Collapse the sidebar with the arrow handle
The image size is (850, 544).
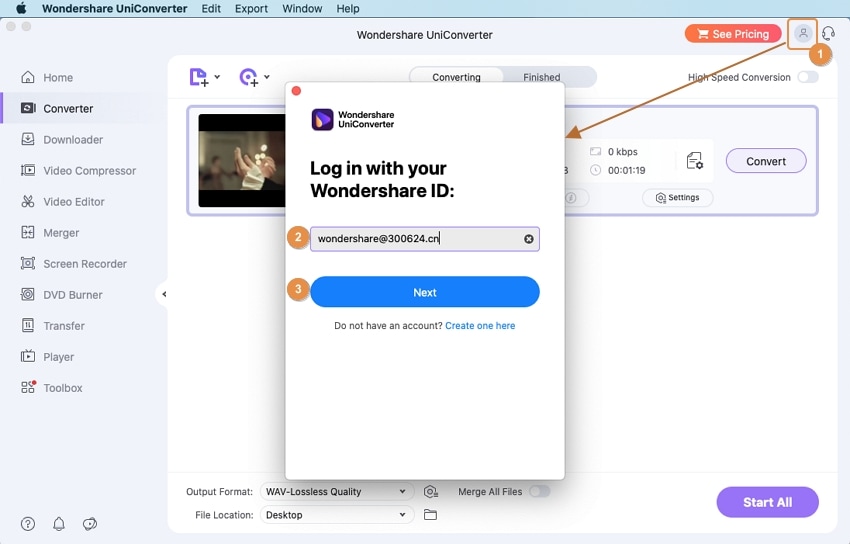164,294
